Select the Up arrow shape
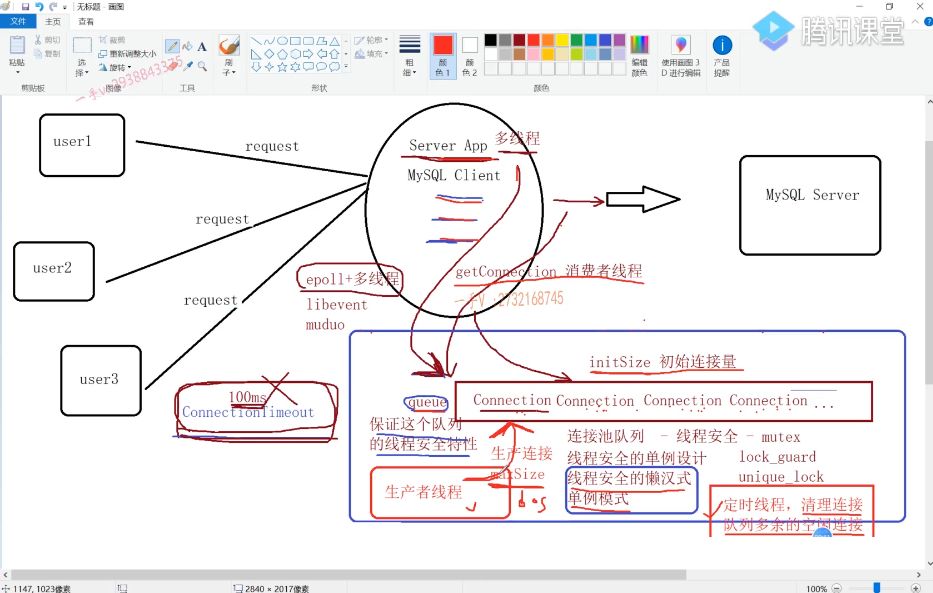 click(334, 54)
